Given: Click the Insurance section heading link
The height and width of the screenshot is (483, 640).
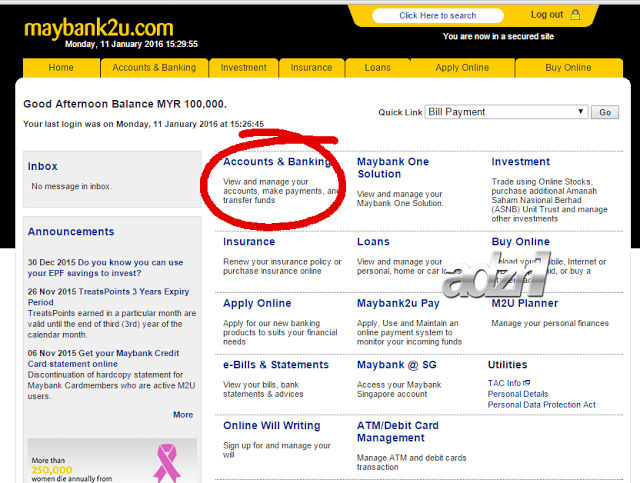Looking at the screenshot, I should pyautogui.click(x=249, y=242).
